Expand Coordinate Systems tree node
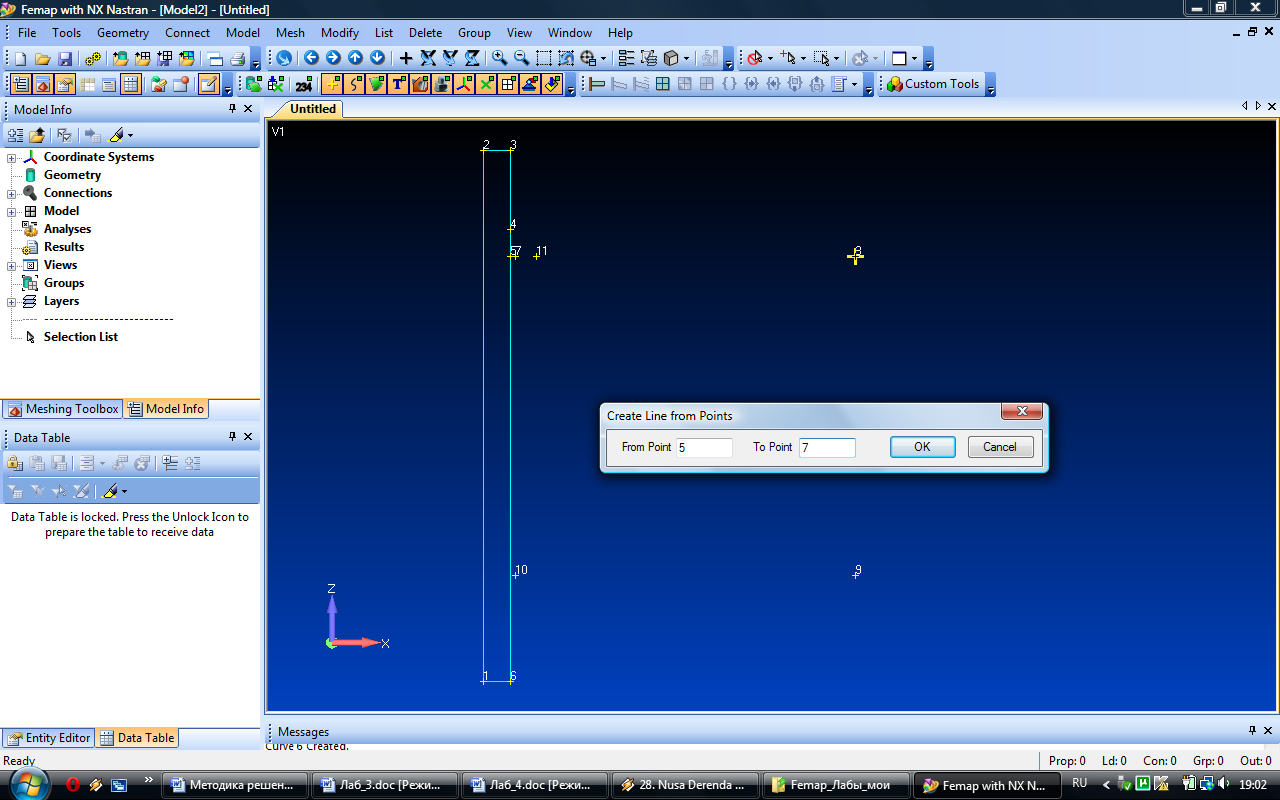1280x800 pixels. coord(12,157)
